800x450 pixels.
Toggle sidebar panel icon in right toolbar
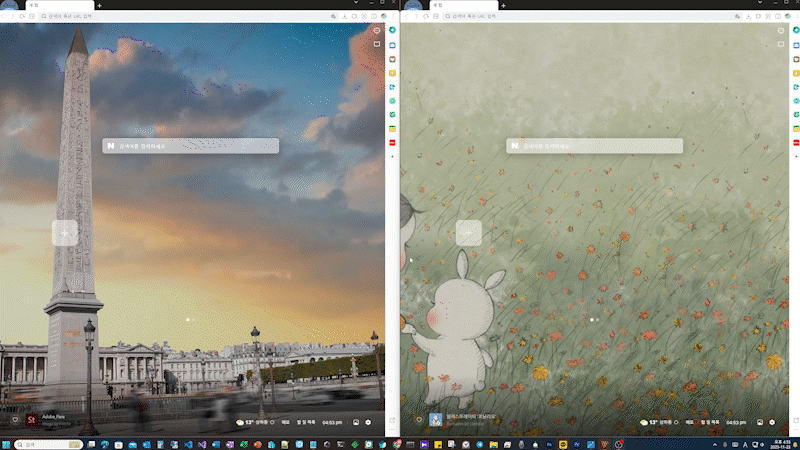778,16
